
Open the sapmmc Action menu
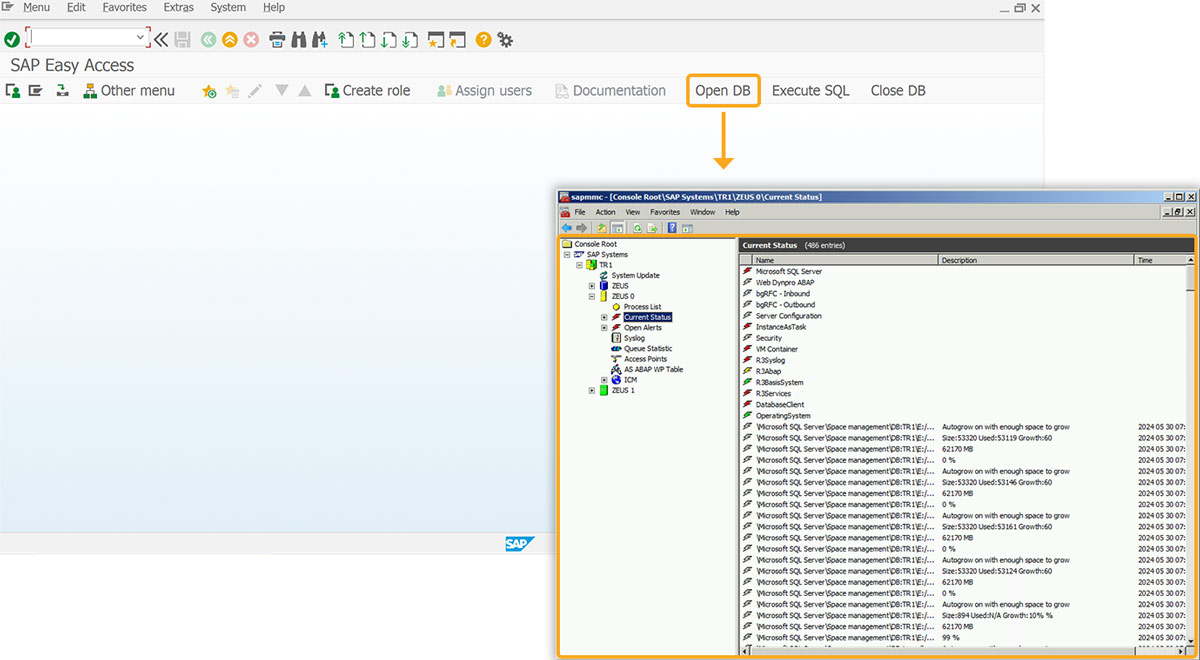click(x=606, y=212)
